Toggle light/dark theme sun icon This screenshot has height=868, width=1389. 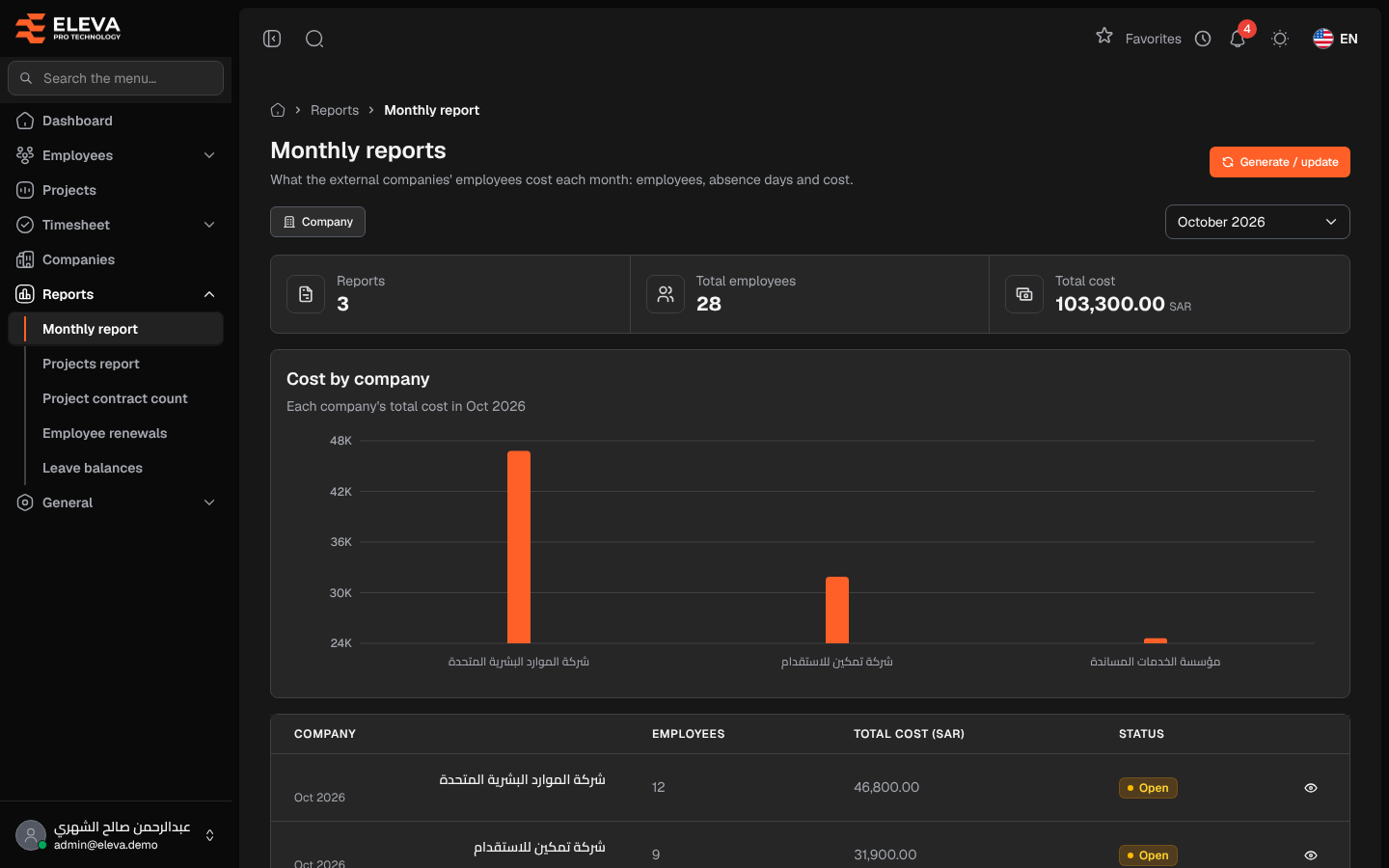point(1280,39)
